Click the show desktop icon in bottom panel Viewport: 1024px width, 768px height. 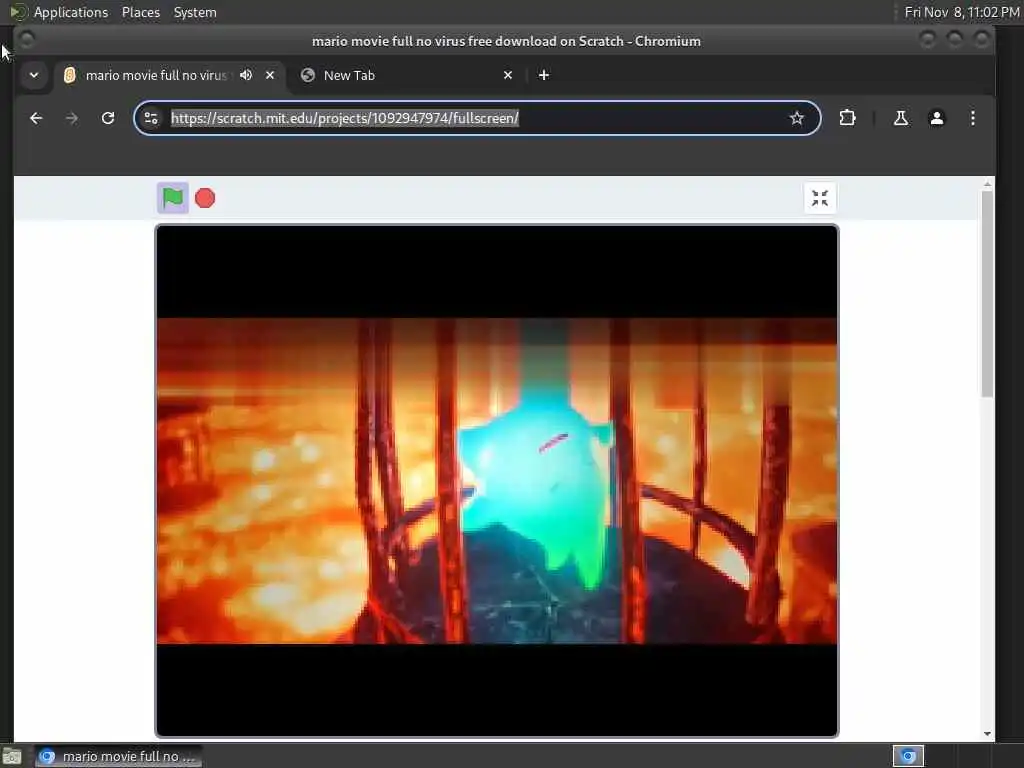pyautogui.click(x=12, y=757)
